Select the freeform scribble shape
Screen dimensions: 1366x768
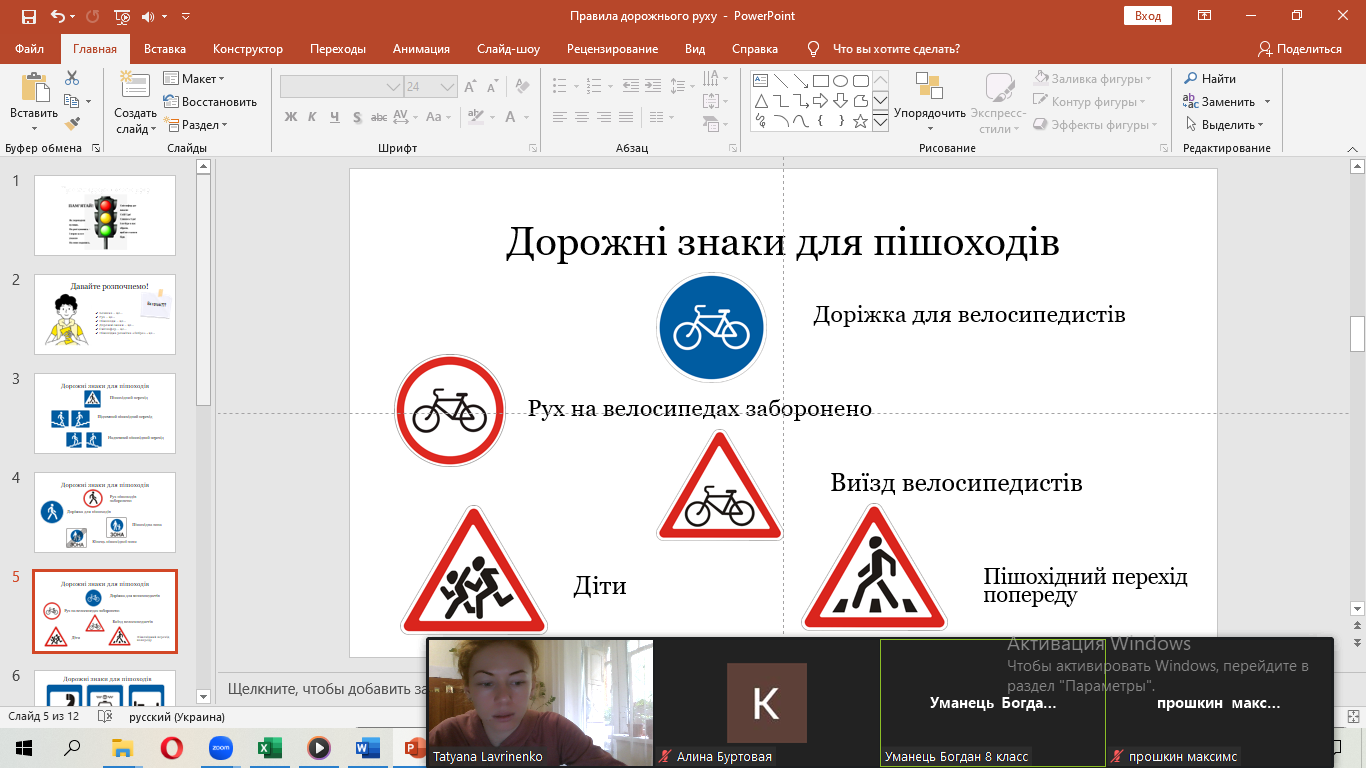tap(760, 121)
